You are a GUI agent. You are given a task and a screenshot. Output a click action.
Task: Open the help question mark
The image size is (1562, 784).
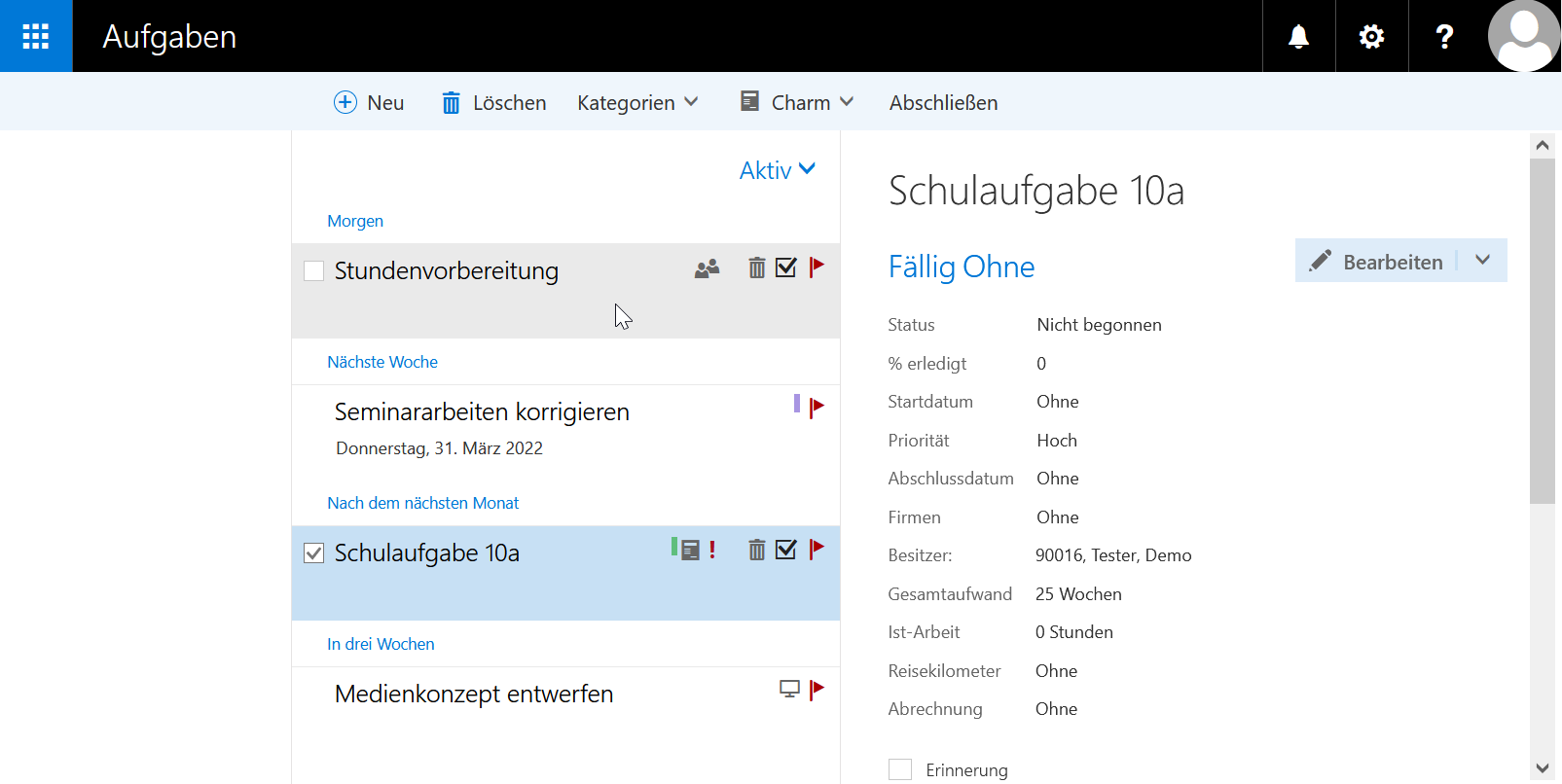click(1444, 36)
